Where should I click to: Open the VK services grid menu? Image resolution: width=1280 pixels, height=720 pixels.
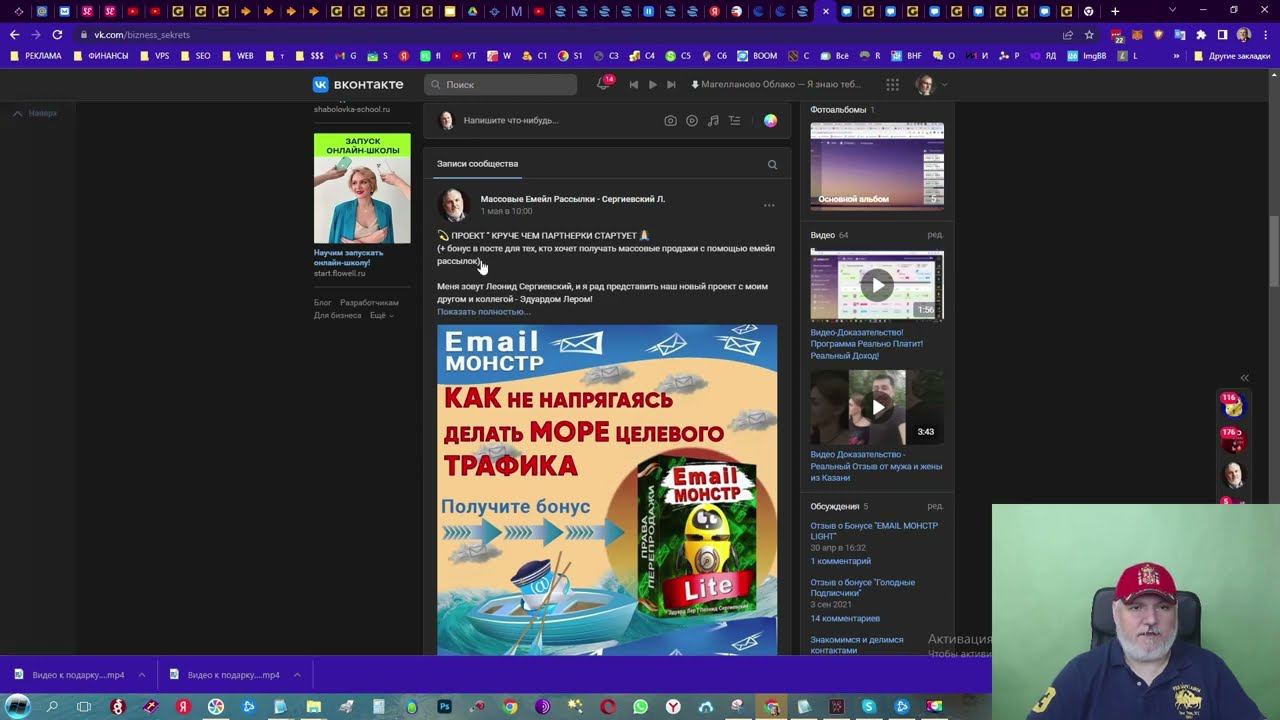coord(892,85)
